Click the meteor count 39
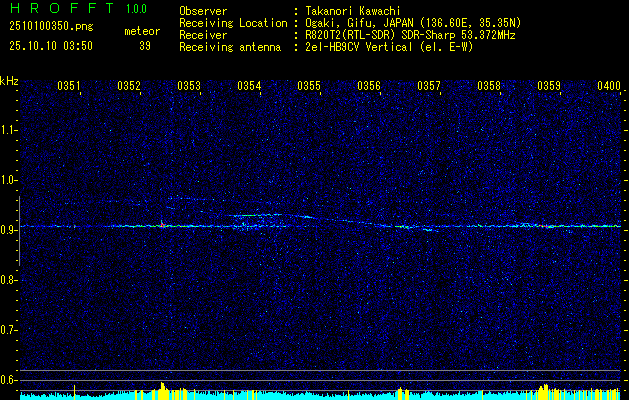Screen dimensions: 629x400 (x=145, y=46)
